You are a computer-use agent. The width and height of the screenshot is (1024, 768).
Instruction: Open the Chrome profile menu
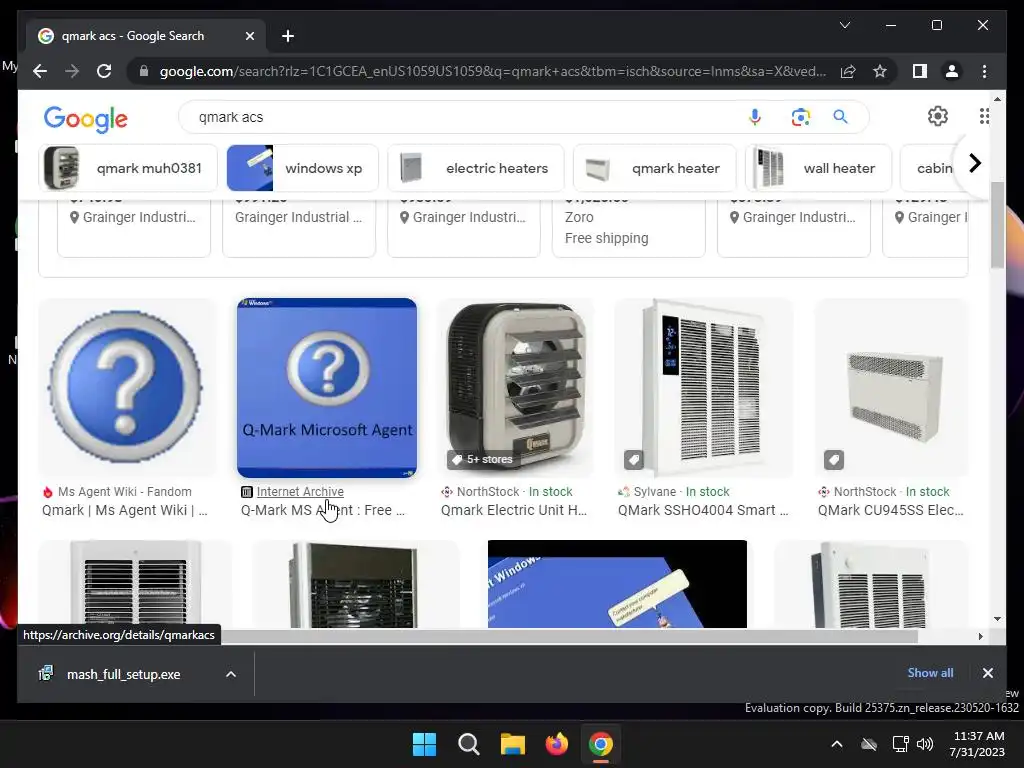[x=952, y=71]
